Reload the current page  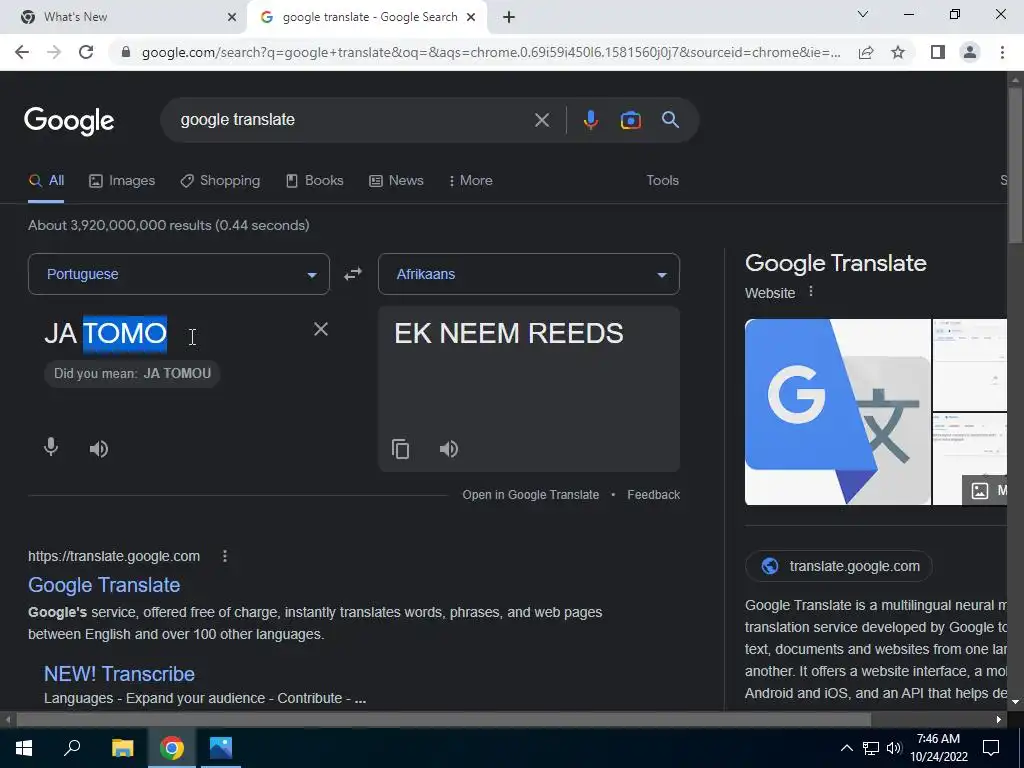tap(86, 52)
